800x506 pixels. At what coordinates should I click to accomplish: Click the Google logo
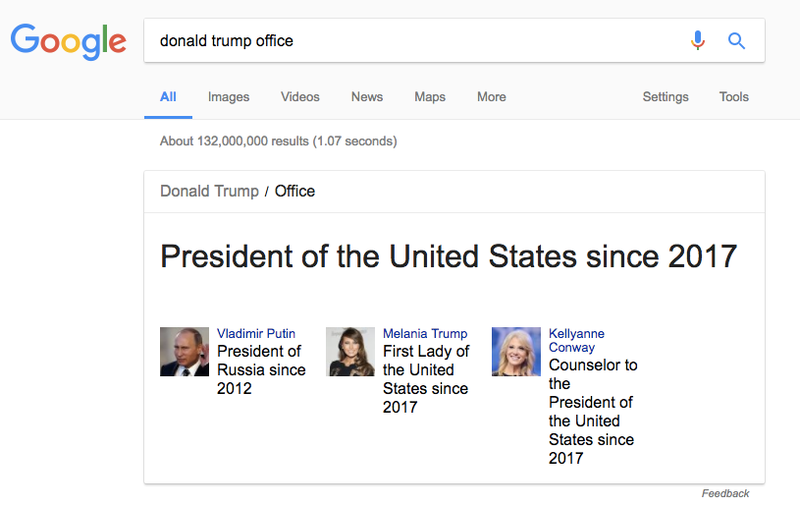pyautogui.click(x=68, y=41)
